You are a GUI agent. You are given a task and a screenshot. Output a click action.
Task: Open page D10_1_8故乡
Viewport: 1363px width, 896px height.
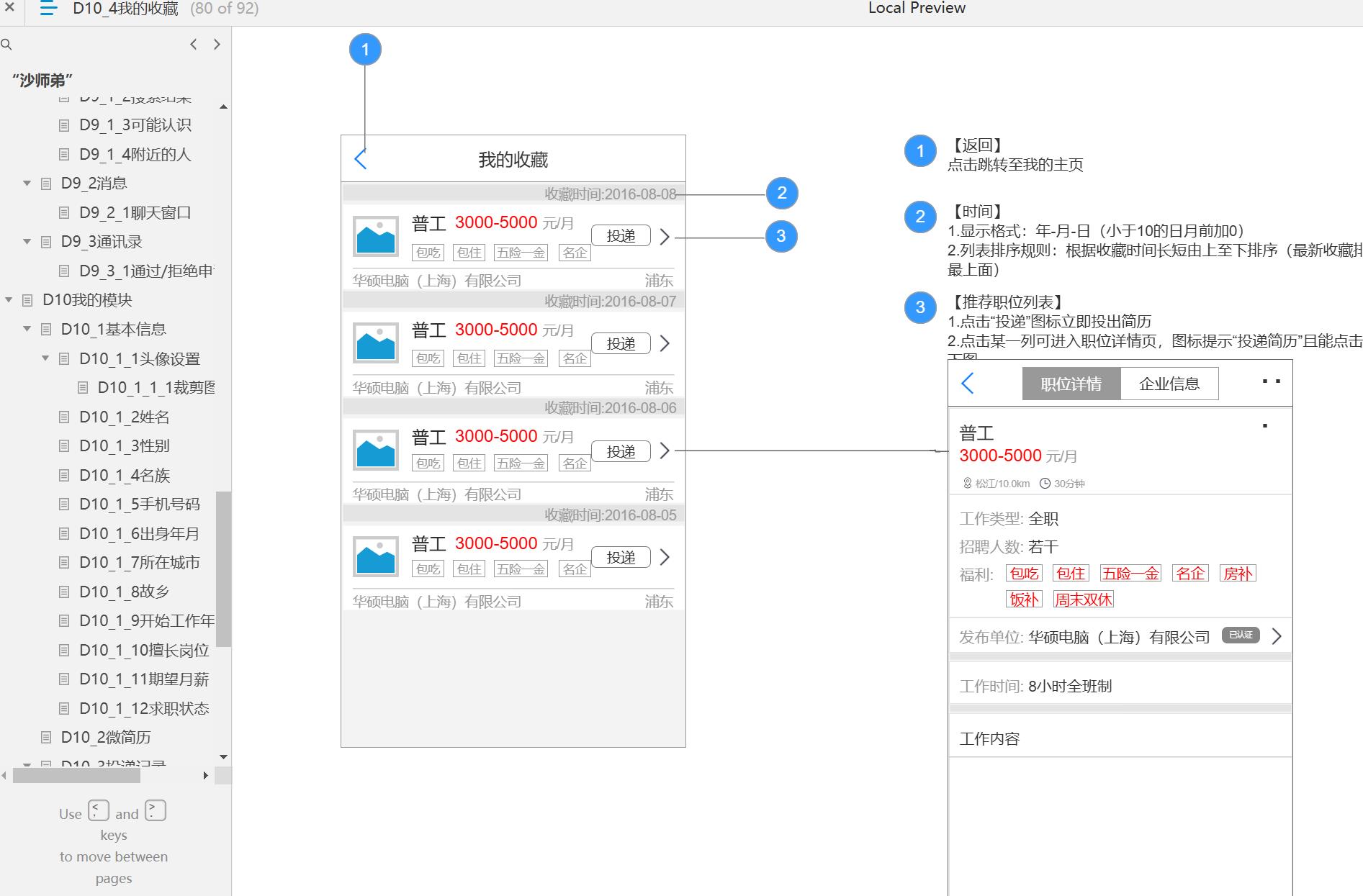124,592
